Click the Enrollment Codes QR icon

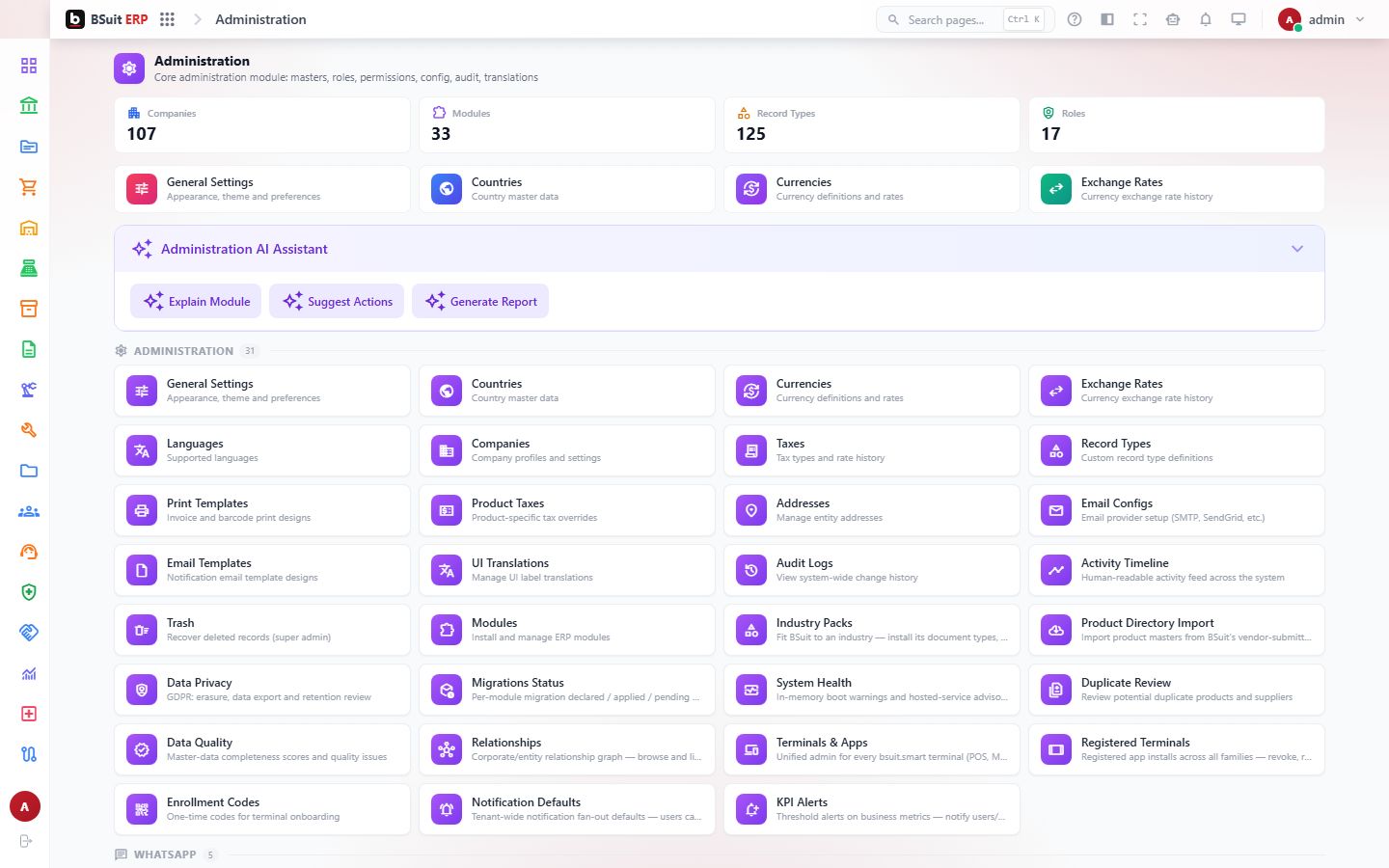coord(142,809)
